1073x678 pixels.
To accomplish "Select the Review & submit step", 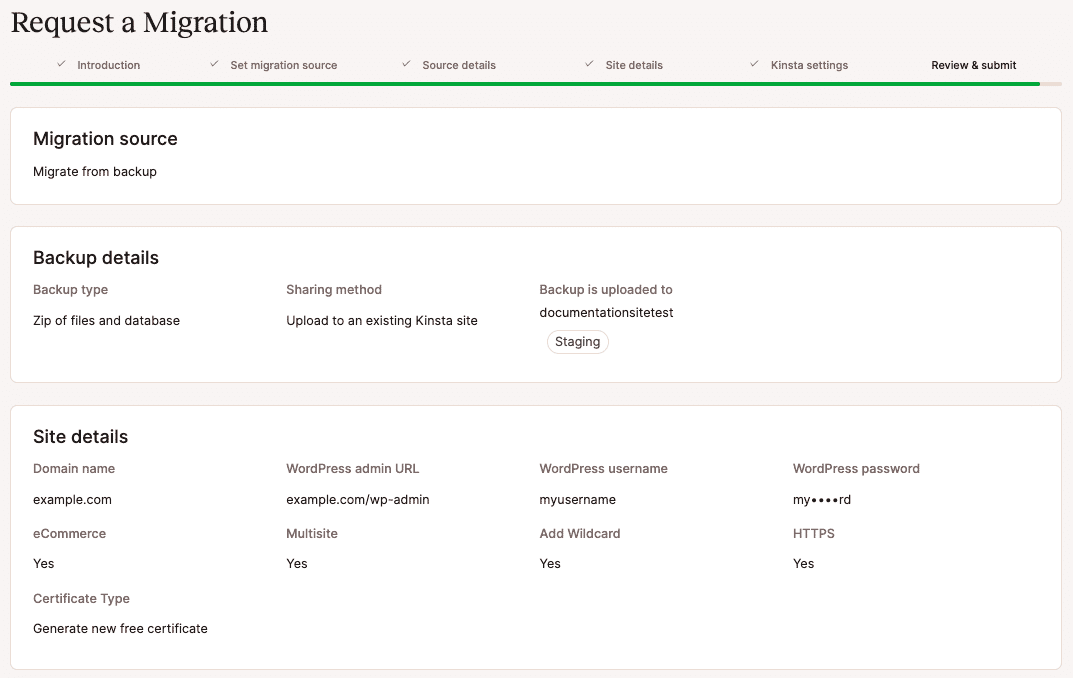I will [973, 65].
